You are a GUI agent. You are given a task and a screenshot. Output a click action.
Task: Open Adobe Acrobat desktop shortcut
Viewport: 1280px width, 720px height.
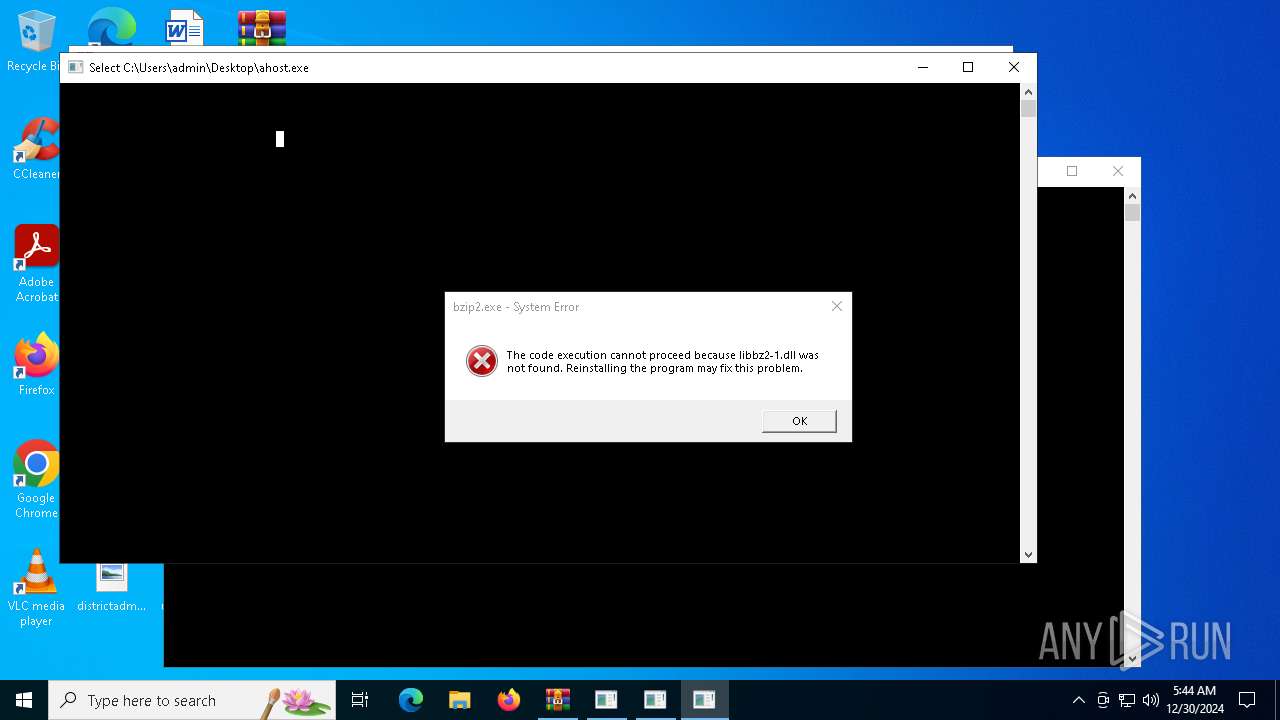[36, 264]
